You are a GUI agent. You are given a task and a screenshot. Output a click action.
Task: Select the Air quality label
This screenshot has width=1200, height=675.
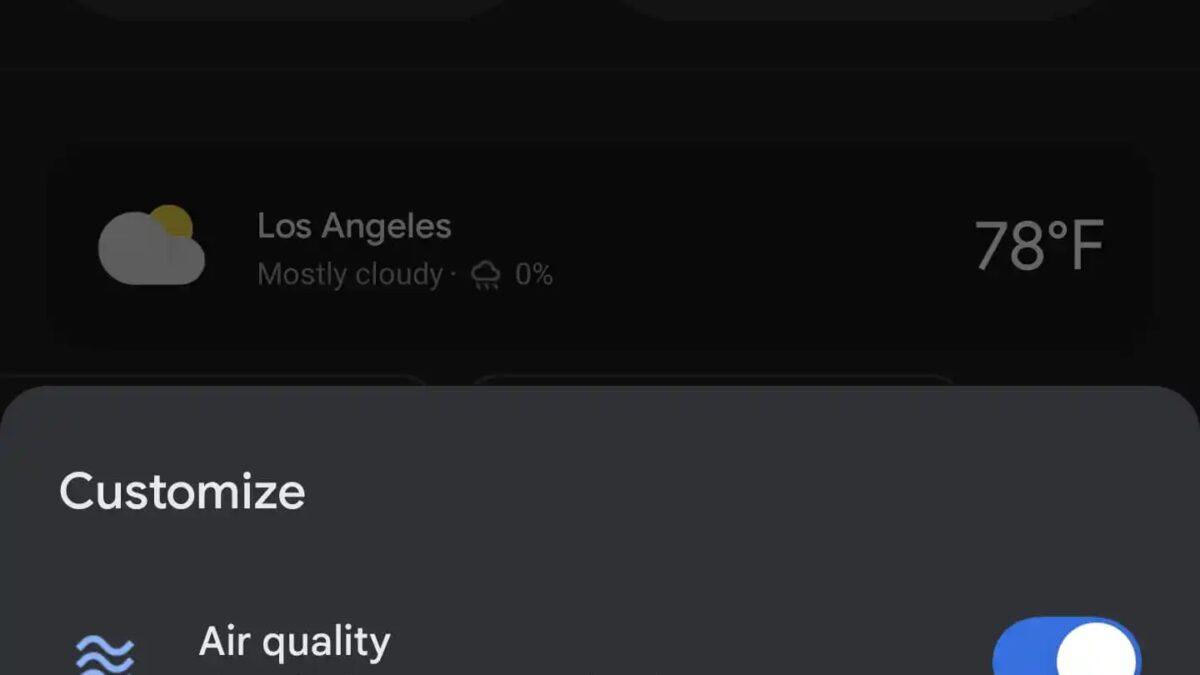(x=295, y=642)
